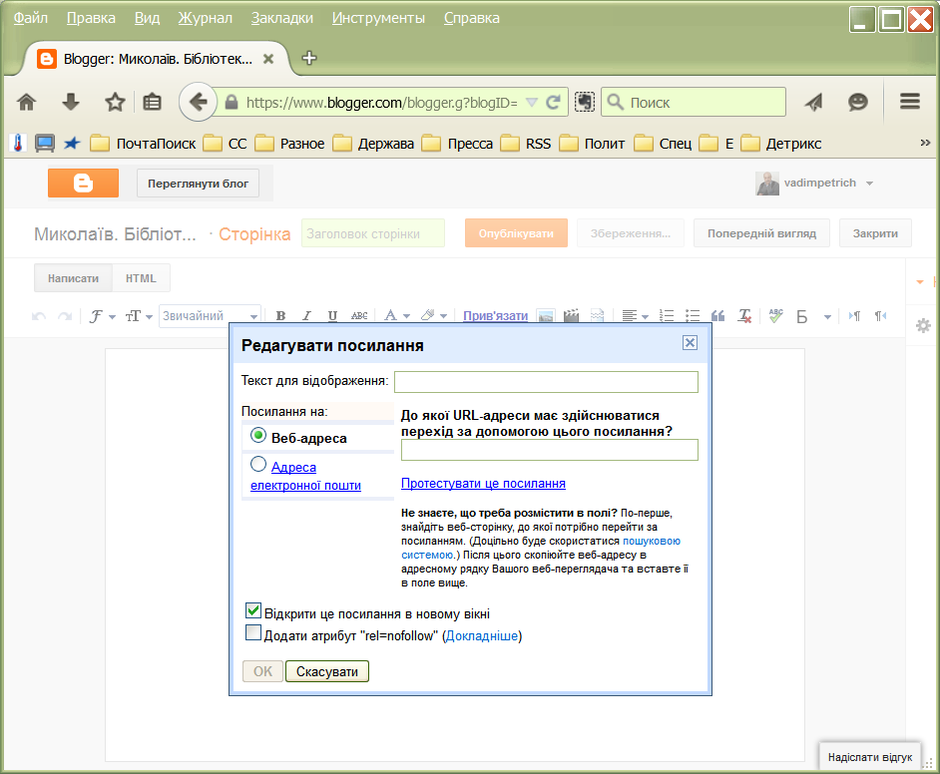
Task: Click the paper-plane share icon
Action: click(814, 103)
